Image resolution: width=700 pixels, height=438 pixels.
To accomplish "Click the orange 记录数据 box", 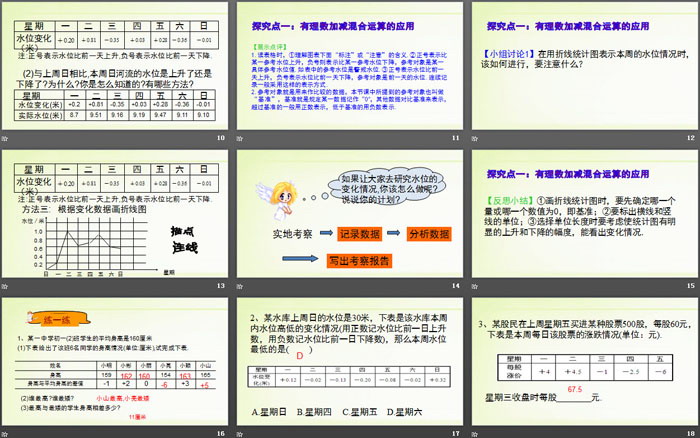I will (360, 234).
